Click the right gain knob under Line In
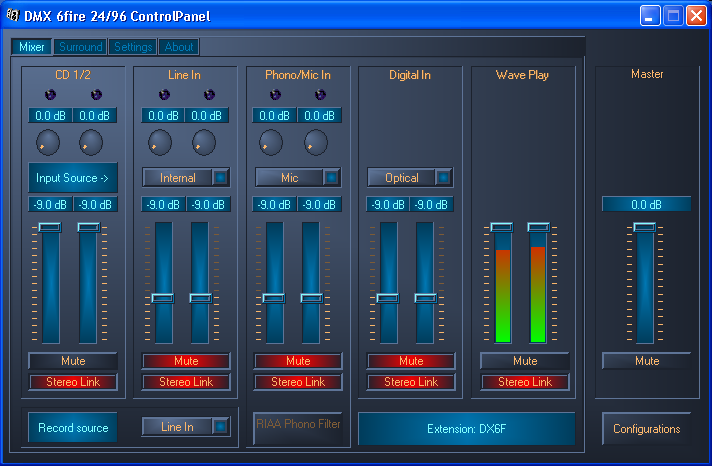The height and width of the screenshot is (466, 712). click(204, 142)
